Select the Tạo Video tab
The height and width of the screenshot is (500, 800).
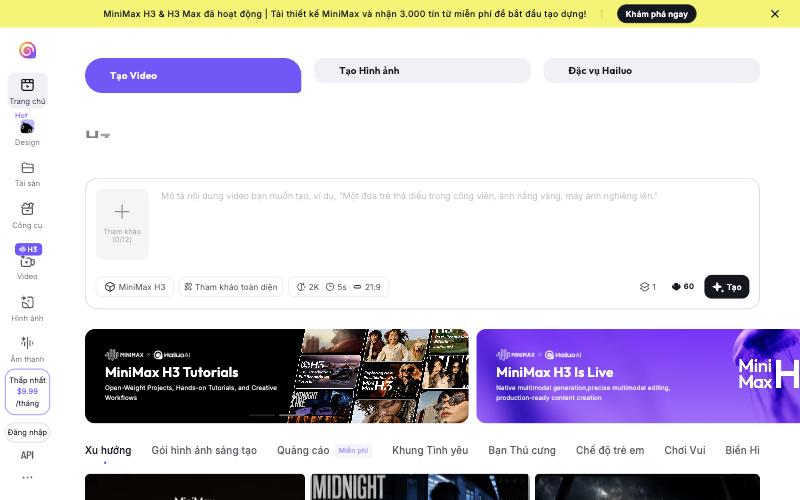click(193, 76)
